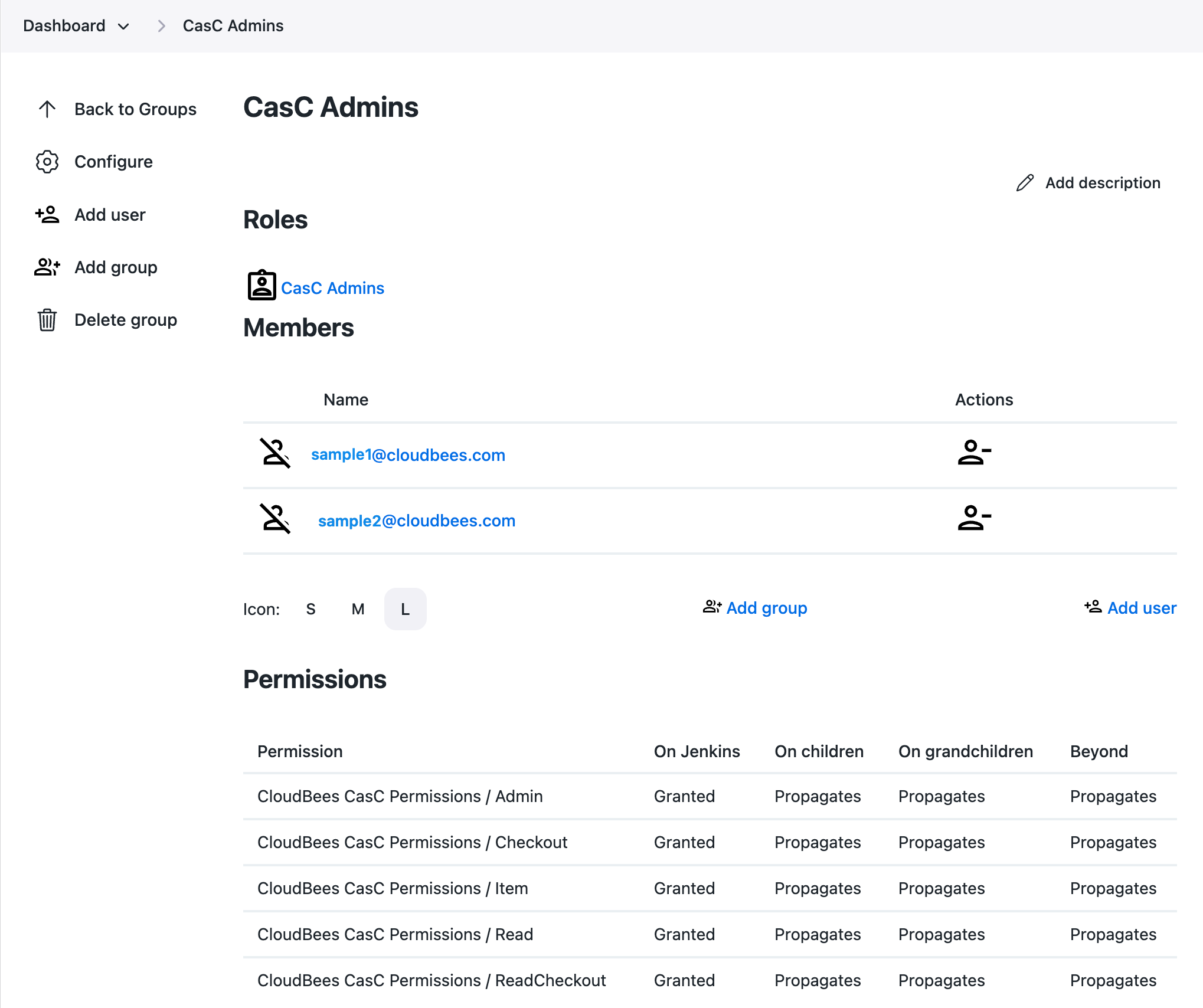
Task: Click CloudBees CasC Permissions / Admin row
Action: tap(710, 796)
